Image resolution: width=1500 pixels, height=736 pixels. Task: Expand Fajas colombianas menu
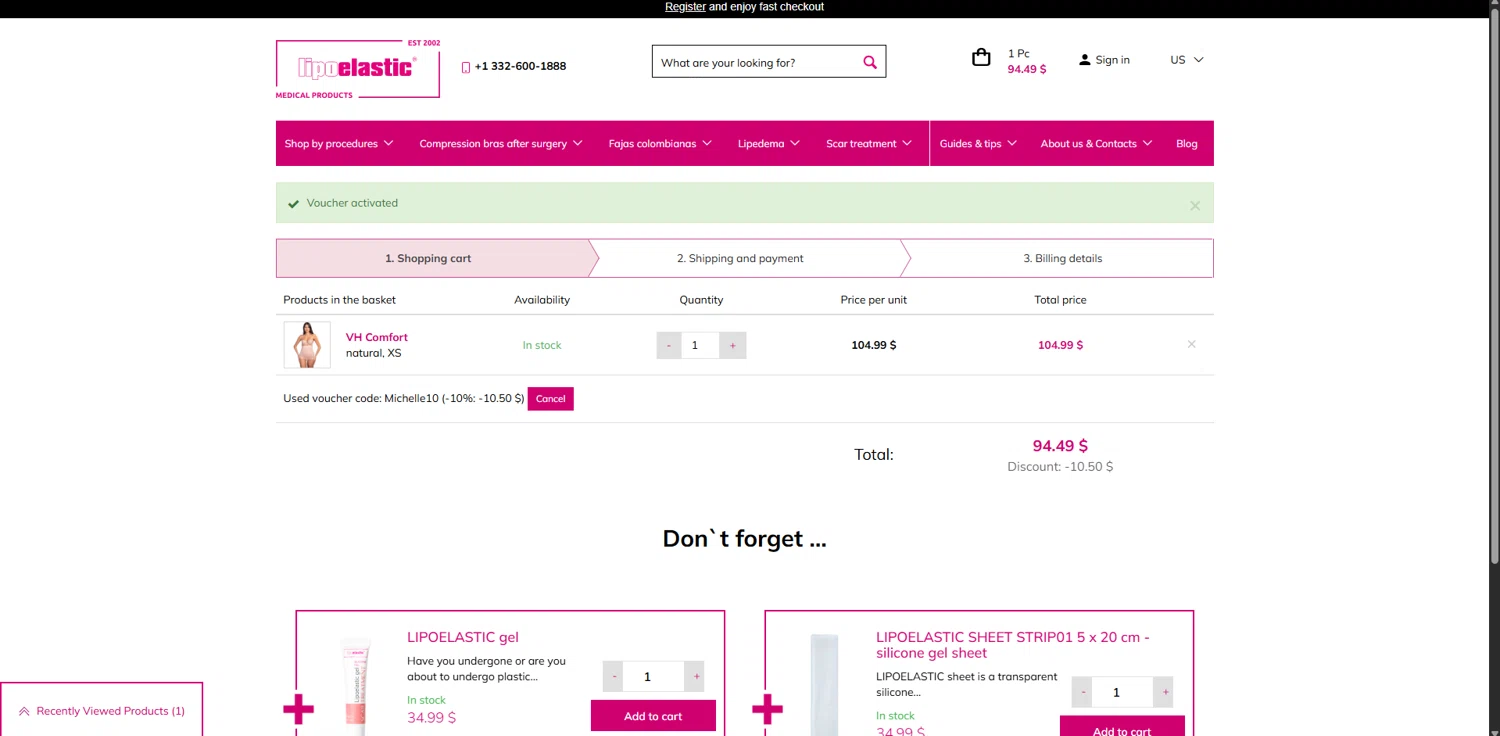pyautogui.click(x=660, y=143)
